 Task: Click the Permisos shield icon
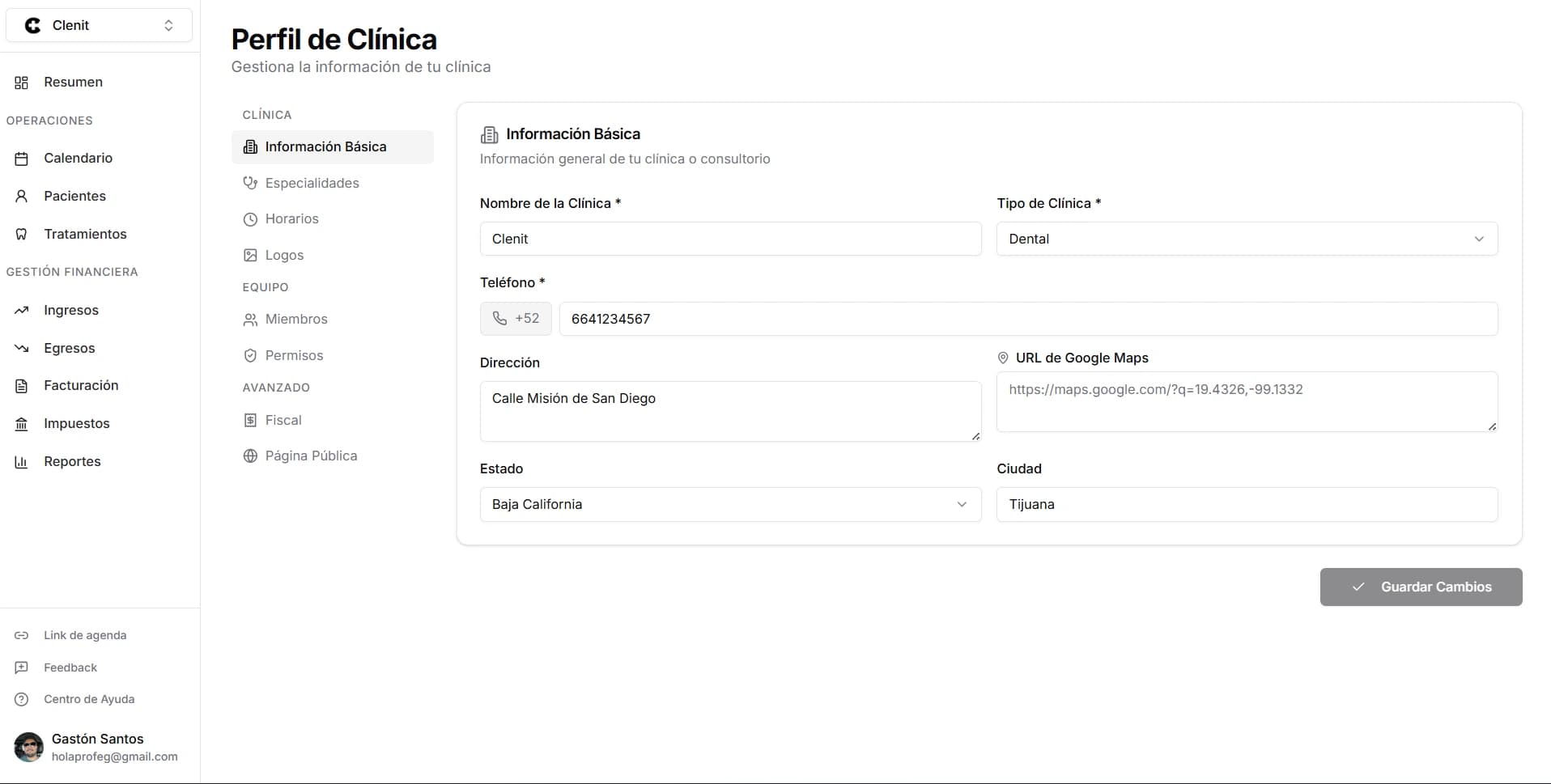pyautogui.click(x=250, y=356)
